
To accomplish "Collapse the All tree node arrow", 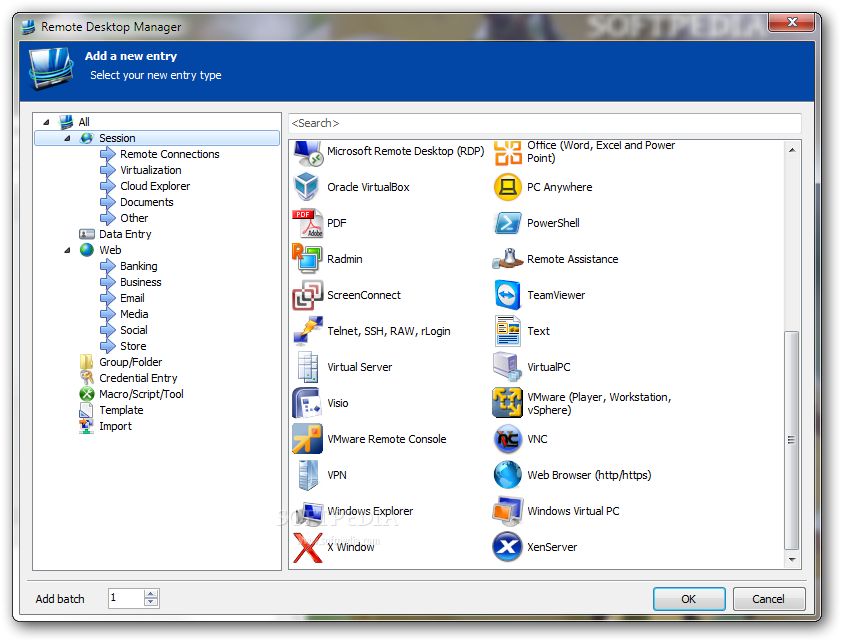I will pos(47,122).
